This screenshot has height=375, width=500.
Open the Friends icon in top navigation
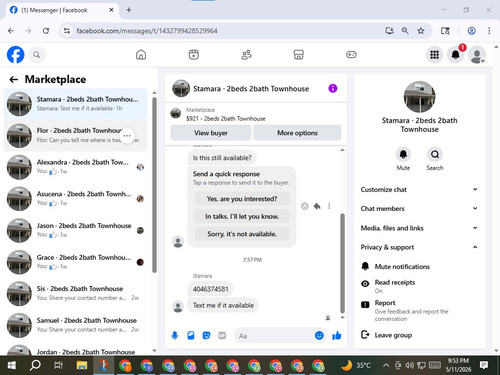(246, 55)
